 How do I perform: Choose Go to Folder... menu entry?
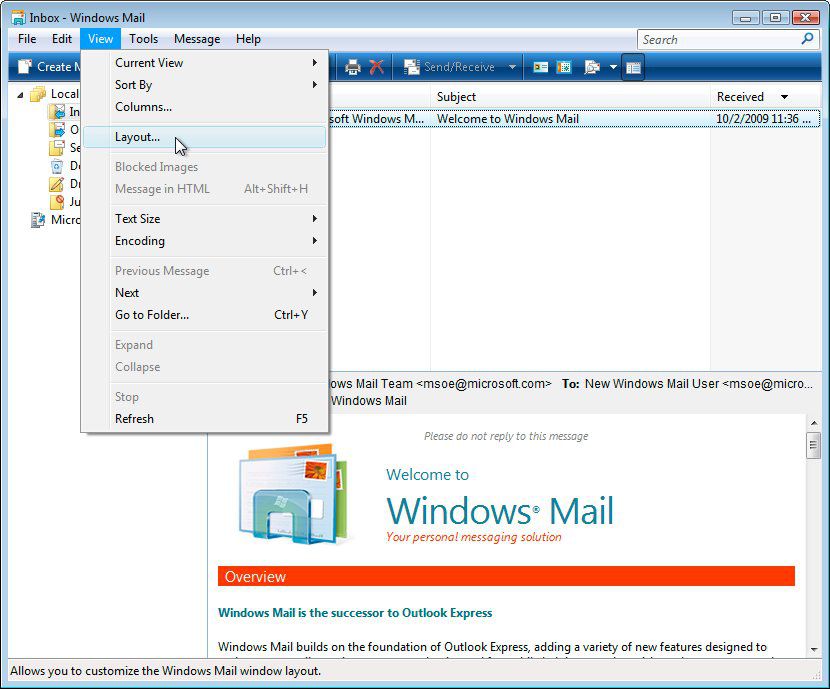click(204, 315)
